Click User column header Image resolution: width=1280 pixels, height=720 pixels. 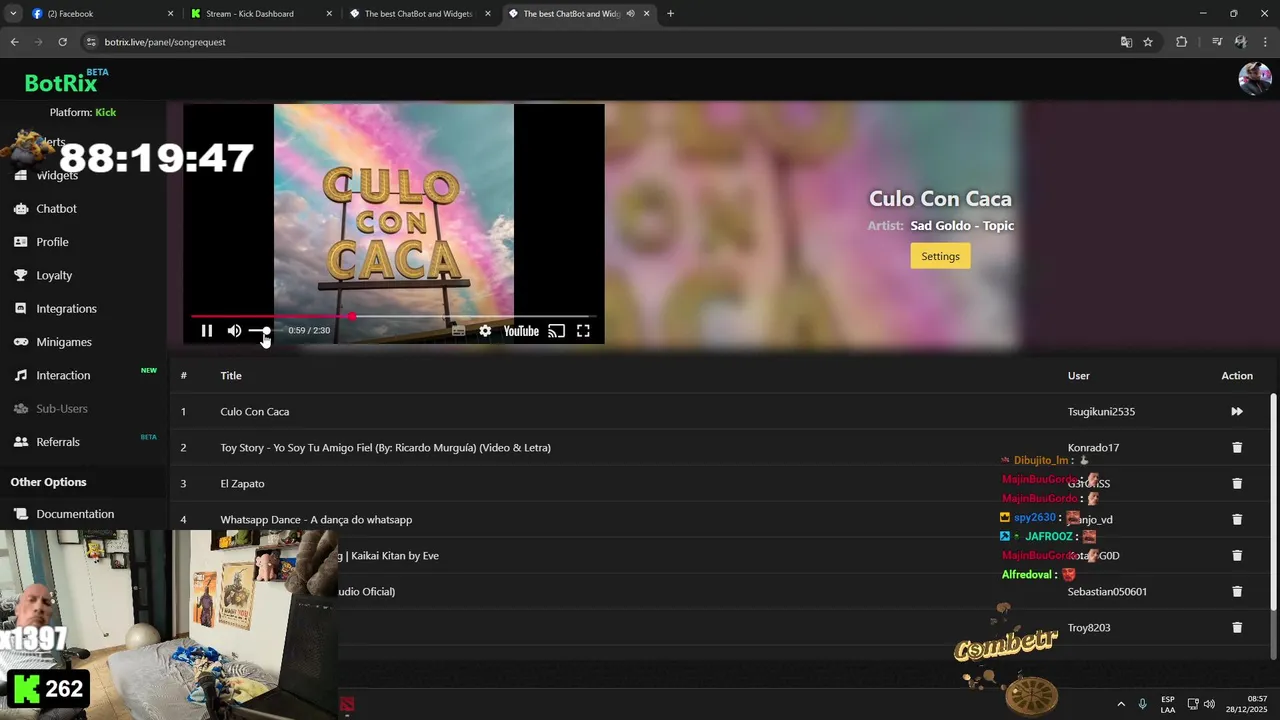[1078, 376]
